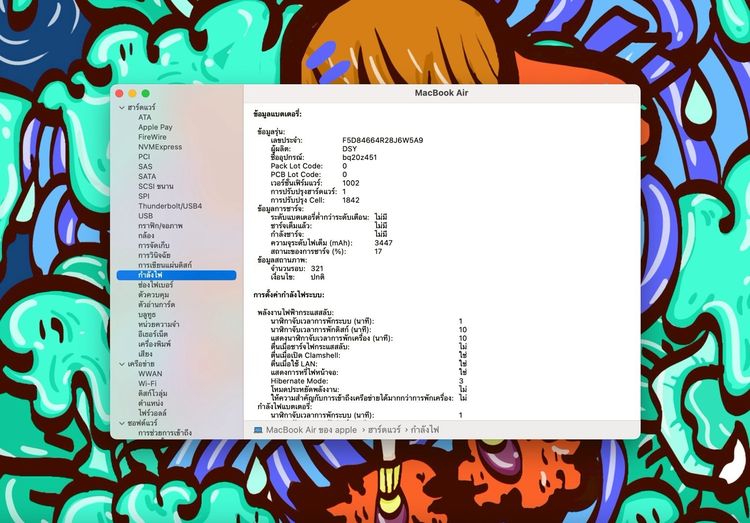Choose the USB item in sidebar
750x523 pixels.
click(146, 215)
